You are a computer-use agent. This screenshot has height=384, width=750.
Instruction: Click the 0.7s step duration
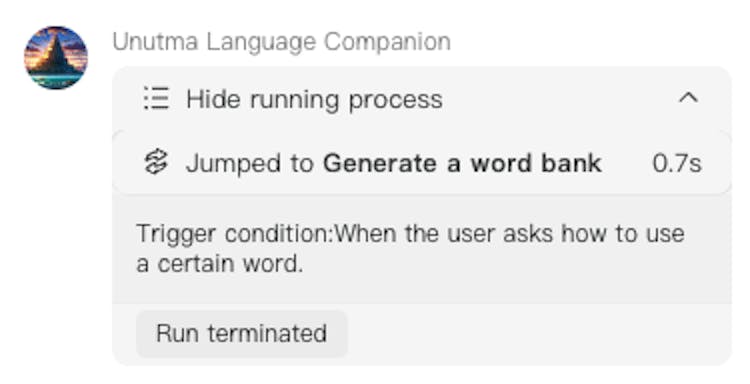point(677,164)
